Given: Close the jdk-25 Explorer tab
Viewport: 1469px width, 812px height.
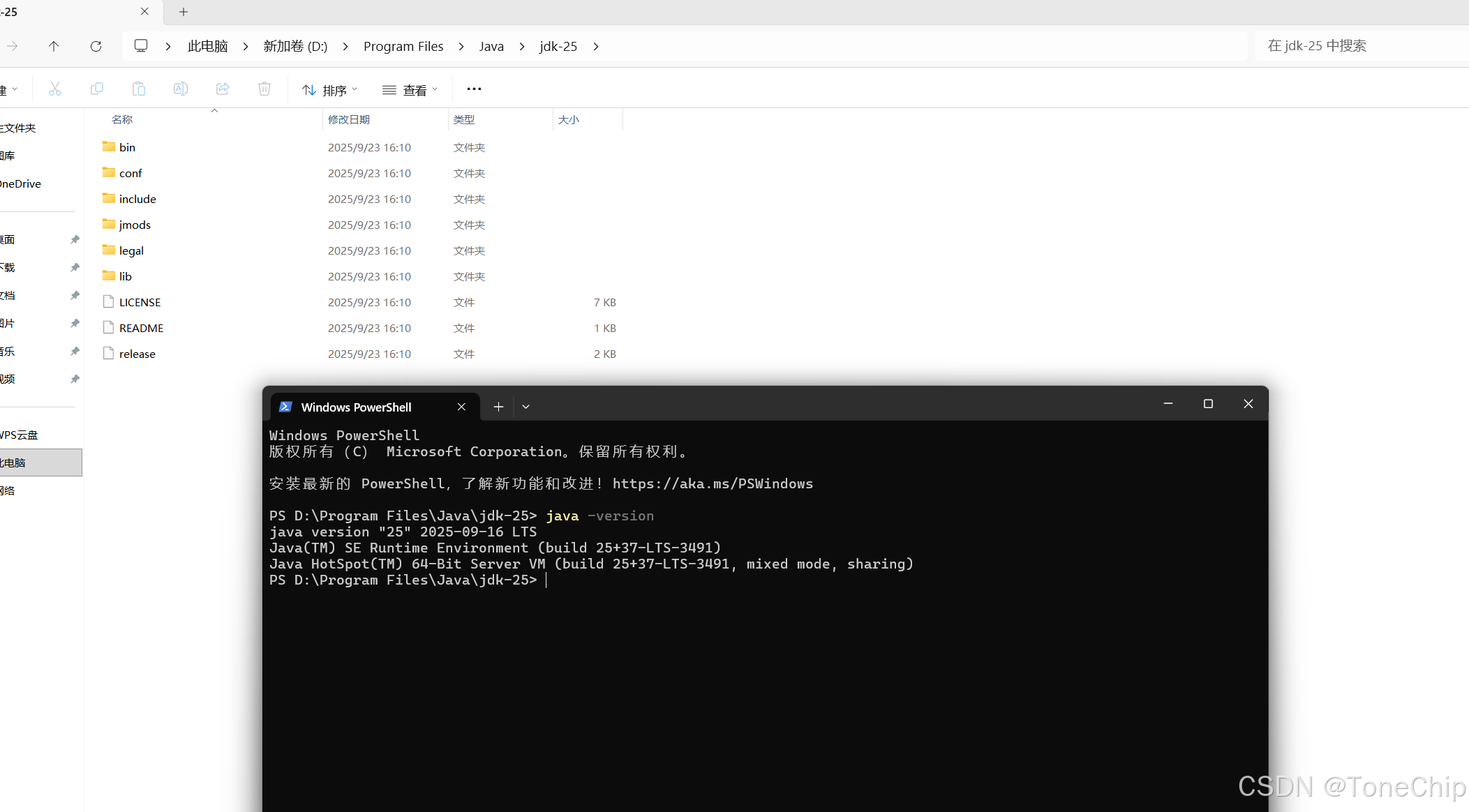Looking at the screenshot, I should pos(144,11).
